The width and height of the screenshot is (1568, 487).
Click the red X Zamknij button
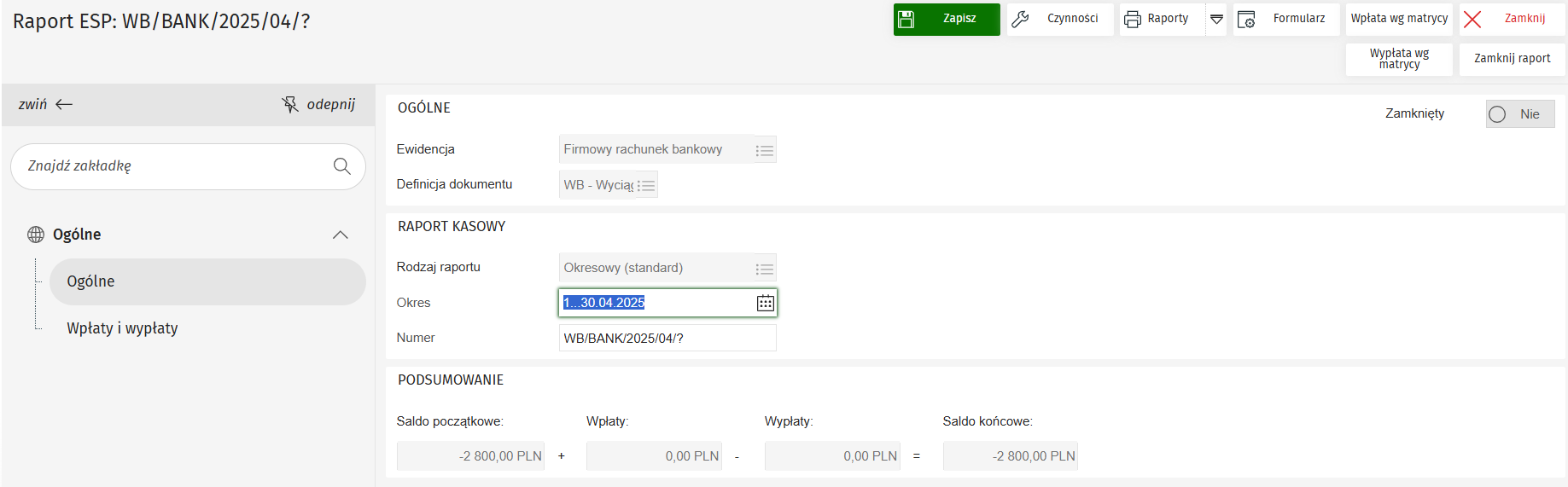1511,19
